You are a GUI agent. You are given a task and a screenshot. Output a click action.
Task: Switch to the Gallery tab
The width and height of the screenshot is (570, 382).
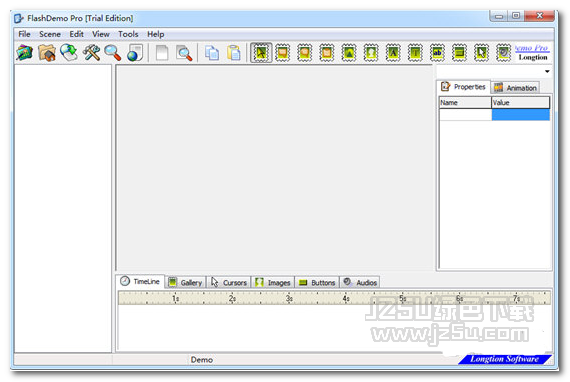coord(186,282)
